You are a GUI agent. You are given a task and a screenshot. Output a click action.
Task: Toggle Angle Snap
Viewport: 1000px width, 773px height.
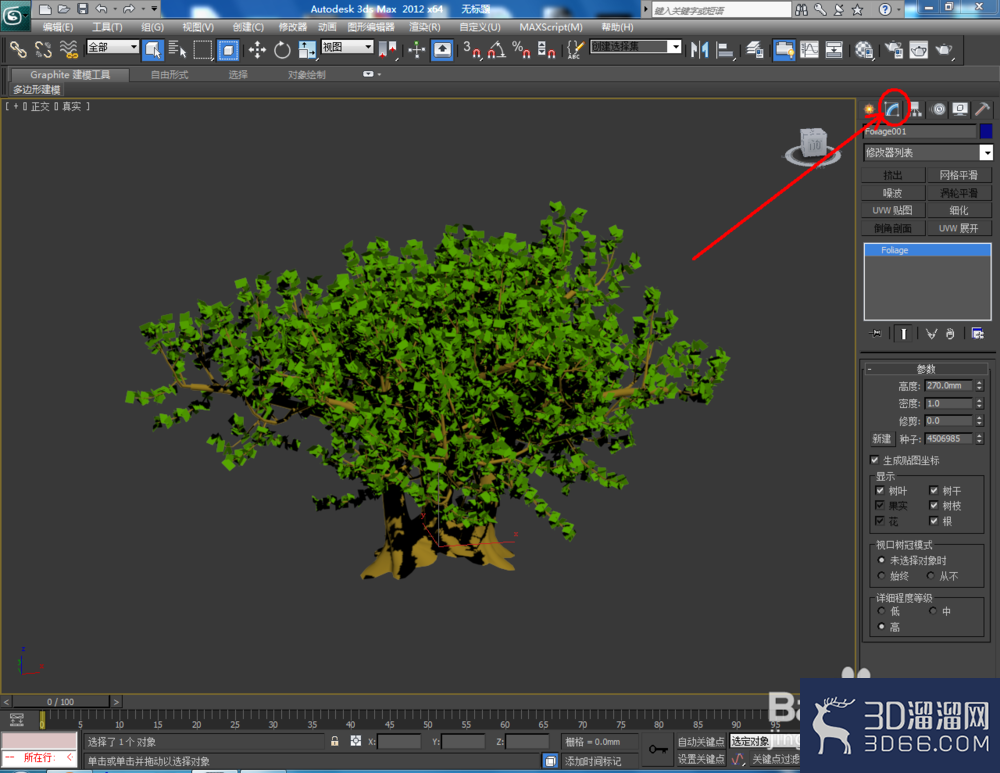[497, 49]
